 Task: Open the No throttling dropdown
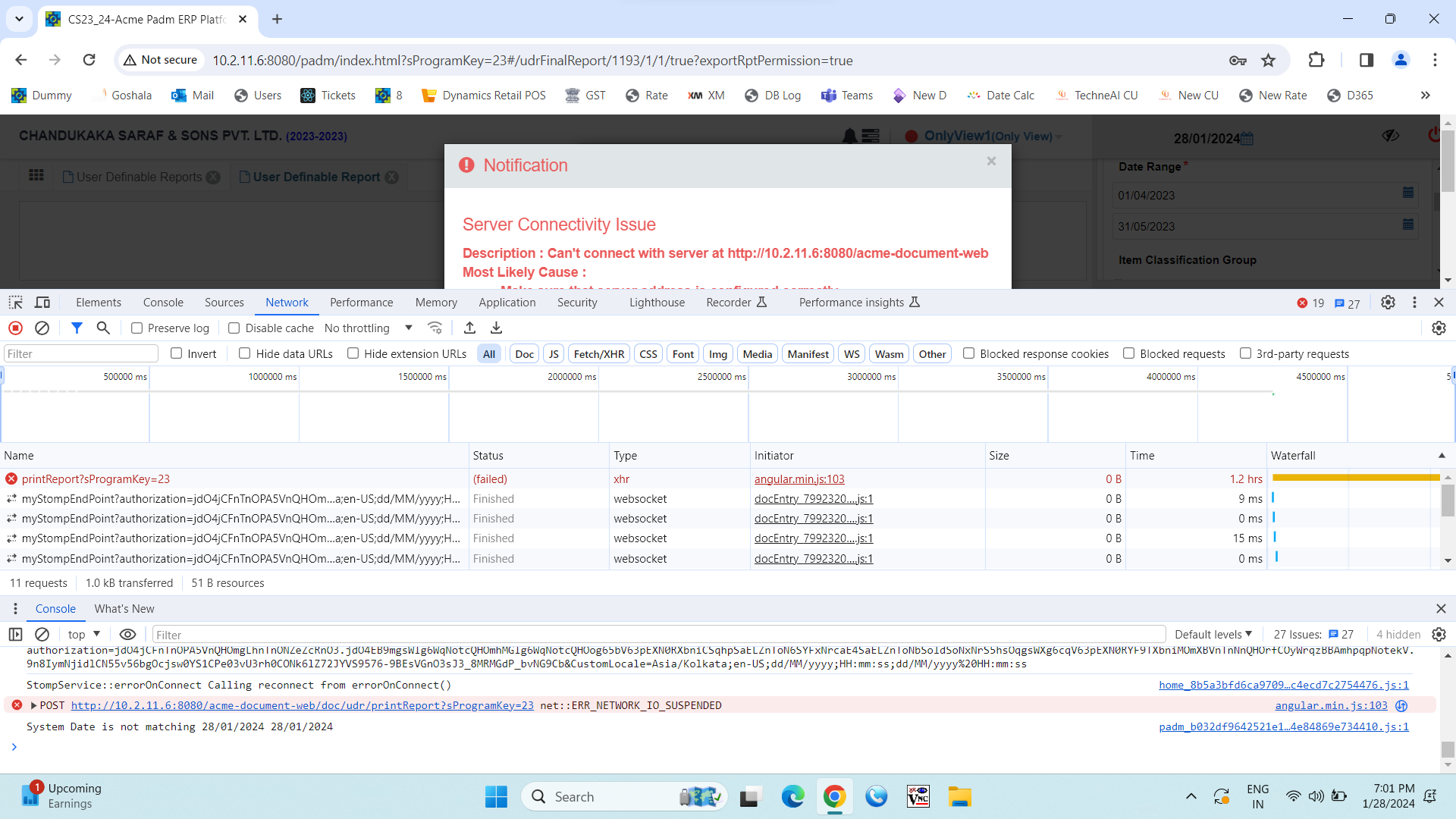tap(369, 328)
